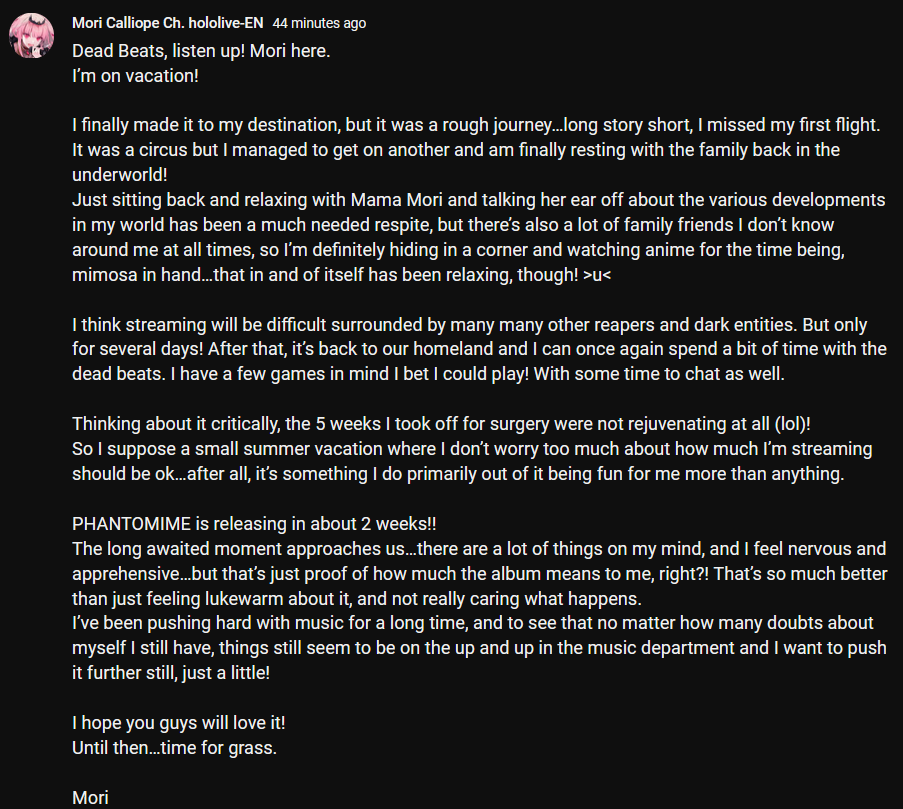Click the line starting 'I think streaming will be difficult'
The height and width of the screenshot is (809, 903).
tap(469, 325)
